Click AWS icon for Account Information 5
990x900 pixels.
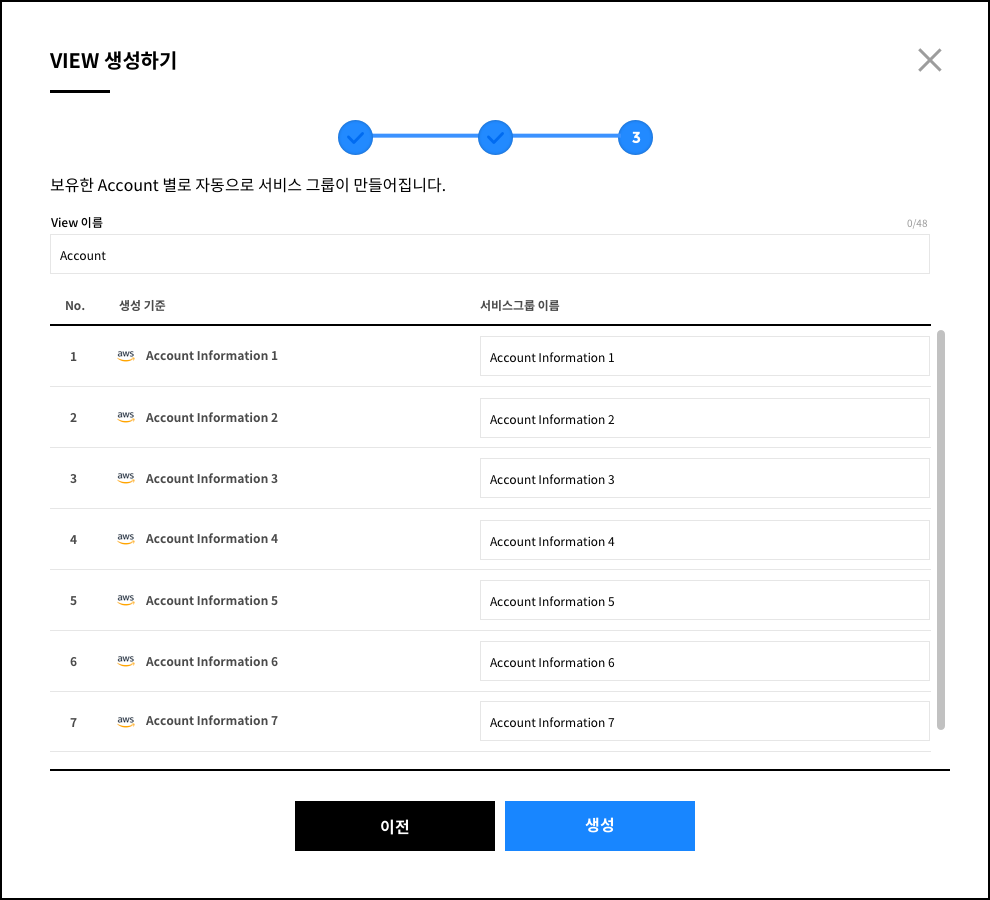point(125,601)
